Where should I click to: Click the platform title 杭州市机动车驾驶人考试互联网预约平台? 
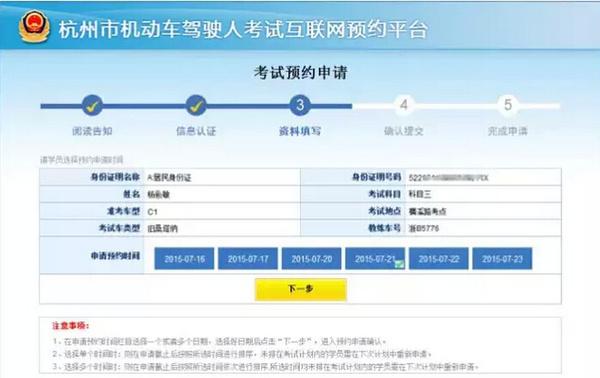243,29
